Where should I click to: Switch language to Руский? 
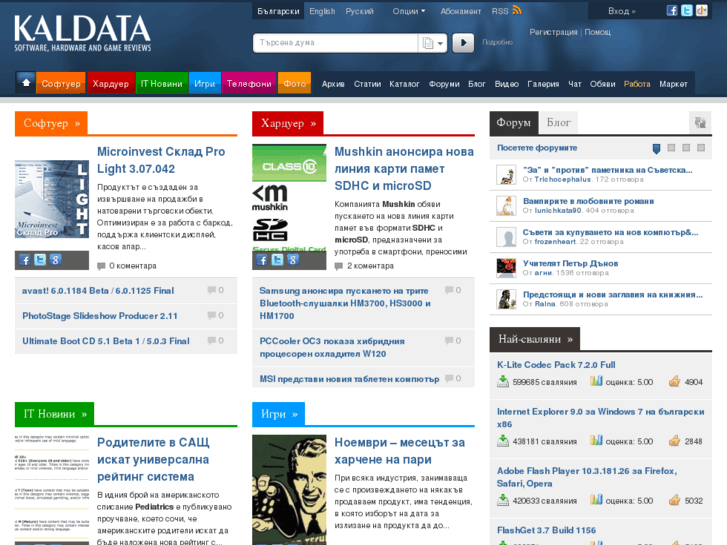tap(359, 11)
